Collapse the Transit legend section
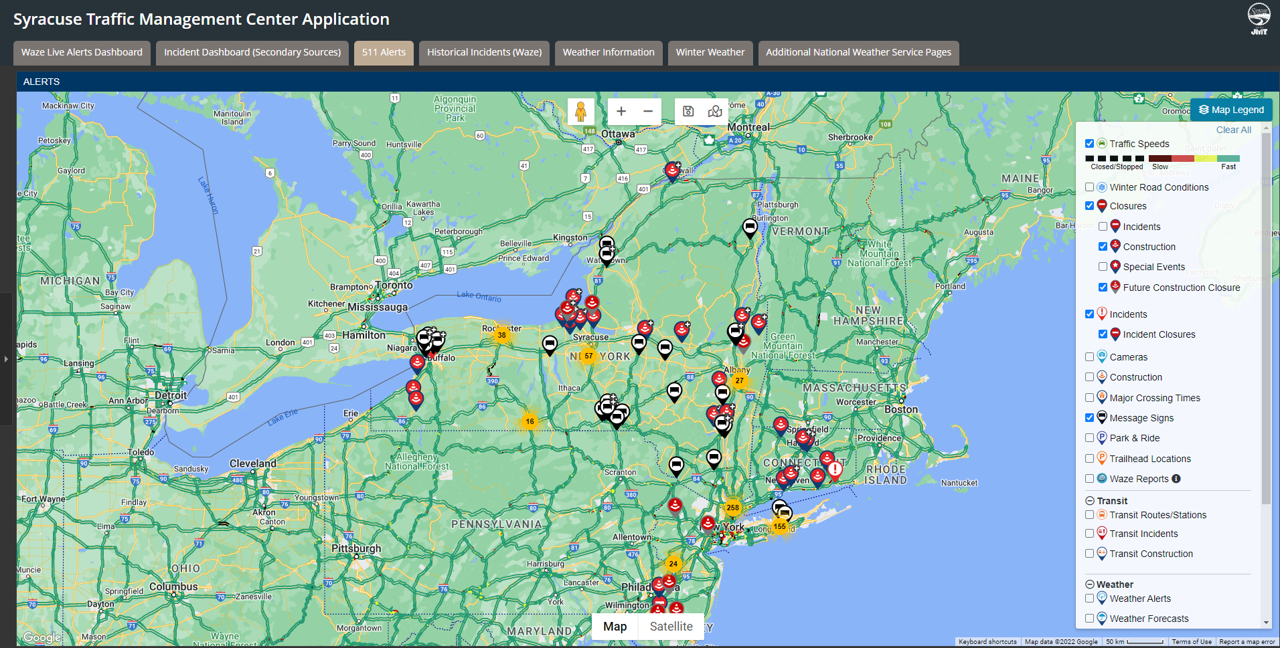The image size is (1280, 648). (x=1090, y=501)
